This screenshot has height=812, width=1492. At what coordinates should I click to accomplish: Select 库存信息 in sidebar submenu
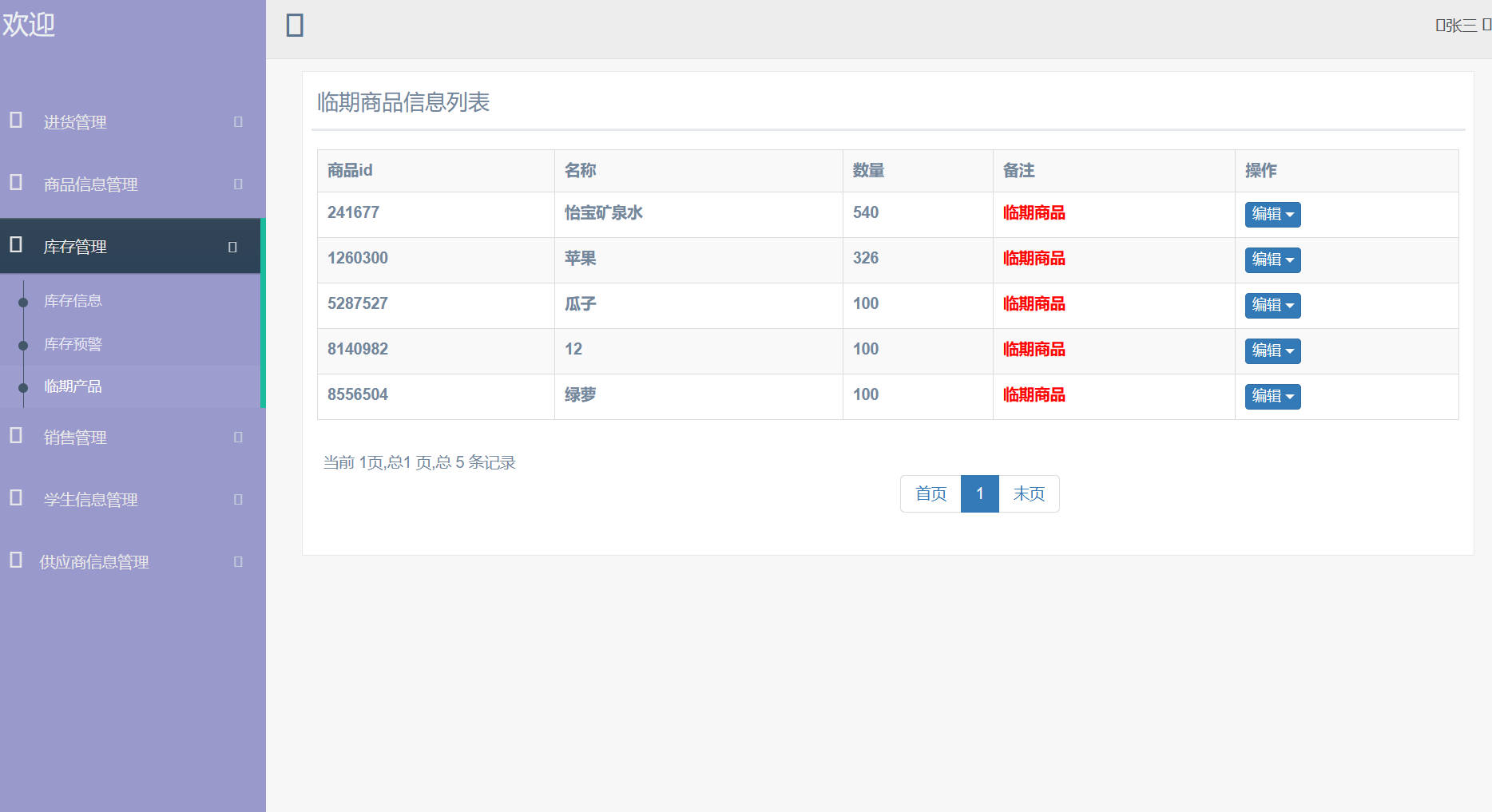73,300
